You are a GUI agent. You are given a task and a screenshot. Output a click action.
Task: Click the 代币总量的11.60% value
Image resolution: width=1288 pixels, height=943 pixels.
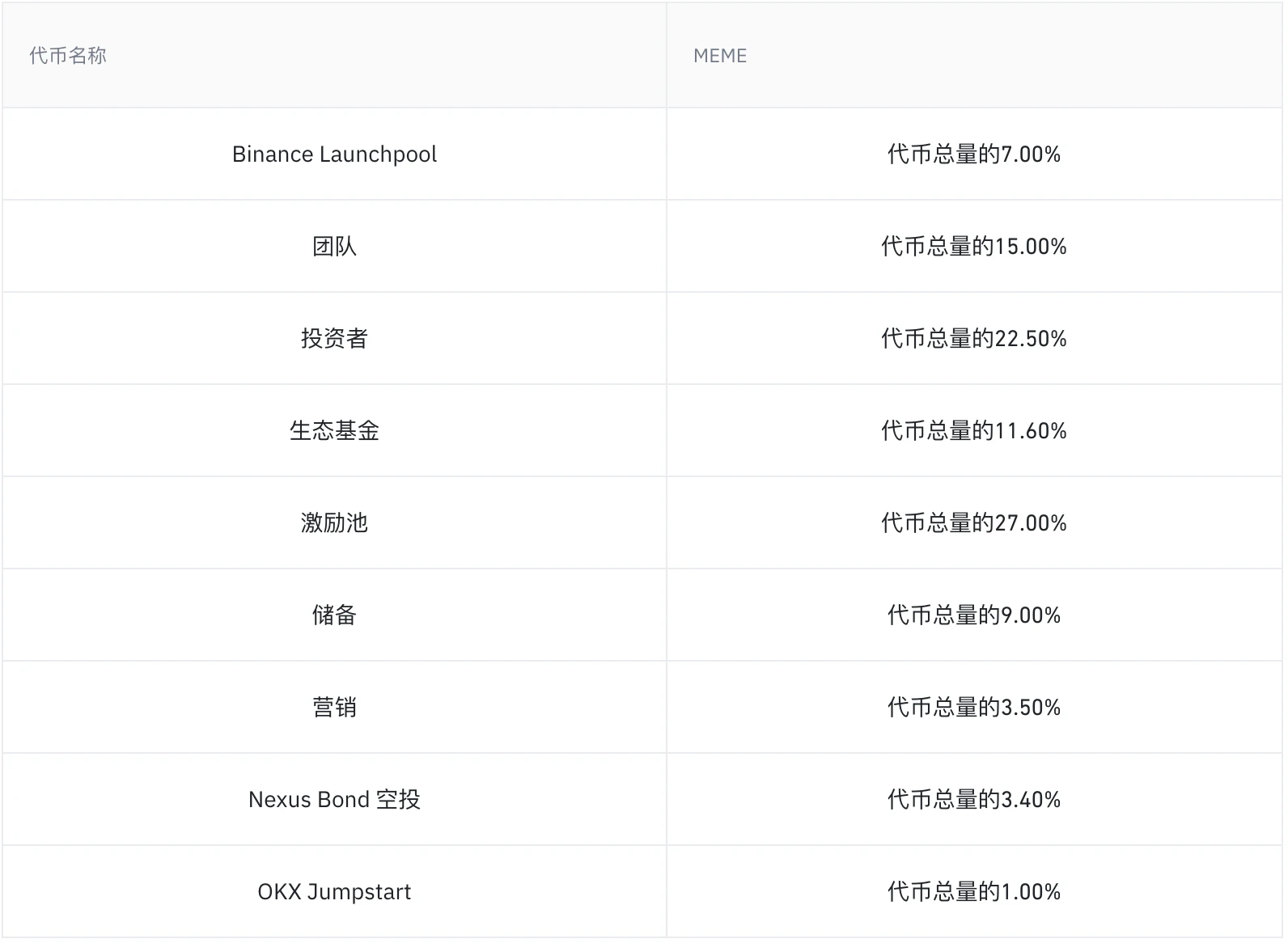(973, 431)
